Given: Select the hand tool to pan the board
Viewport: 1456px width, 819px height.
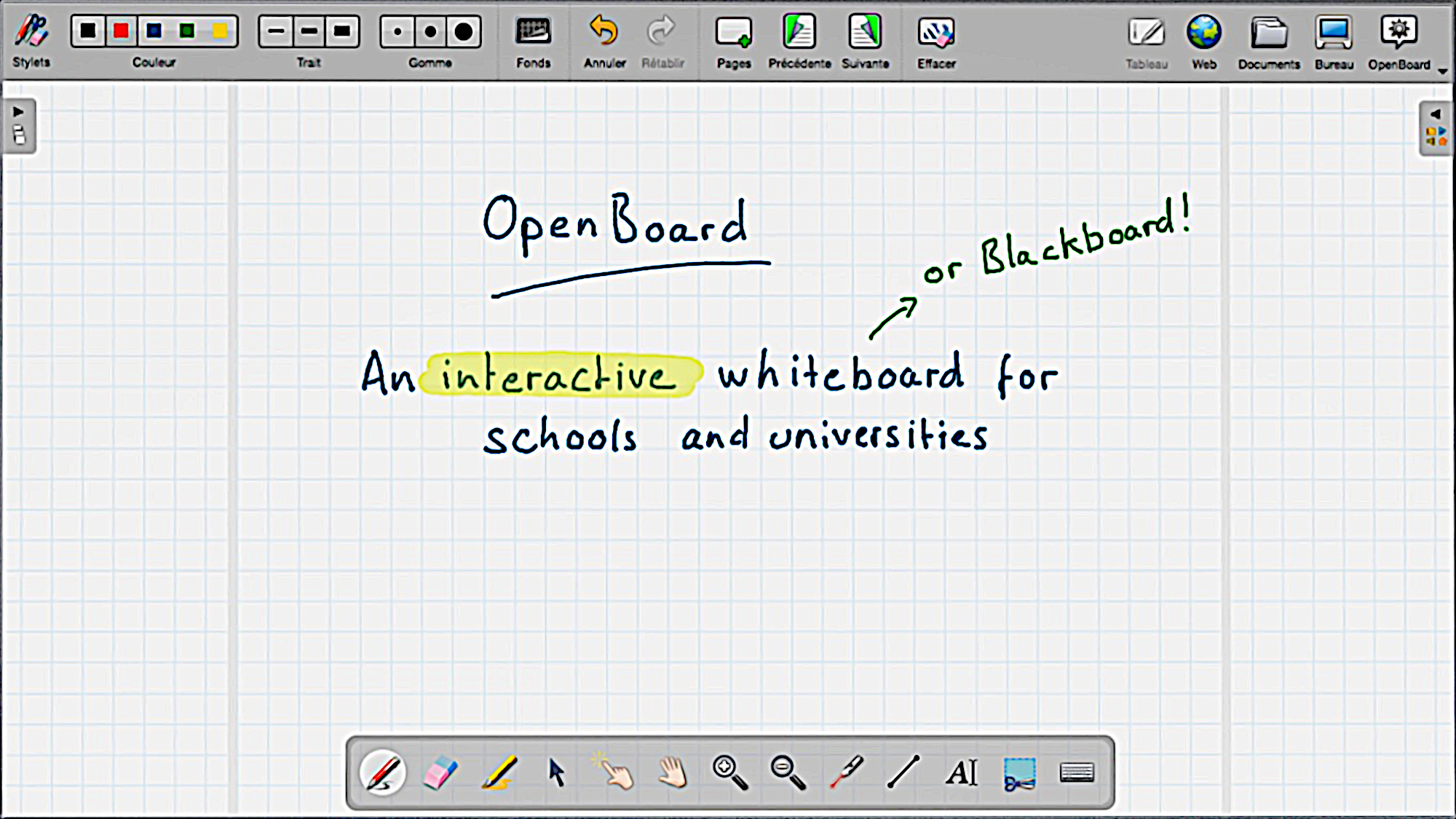Looking at the screenshot, I should (672, 772).
